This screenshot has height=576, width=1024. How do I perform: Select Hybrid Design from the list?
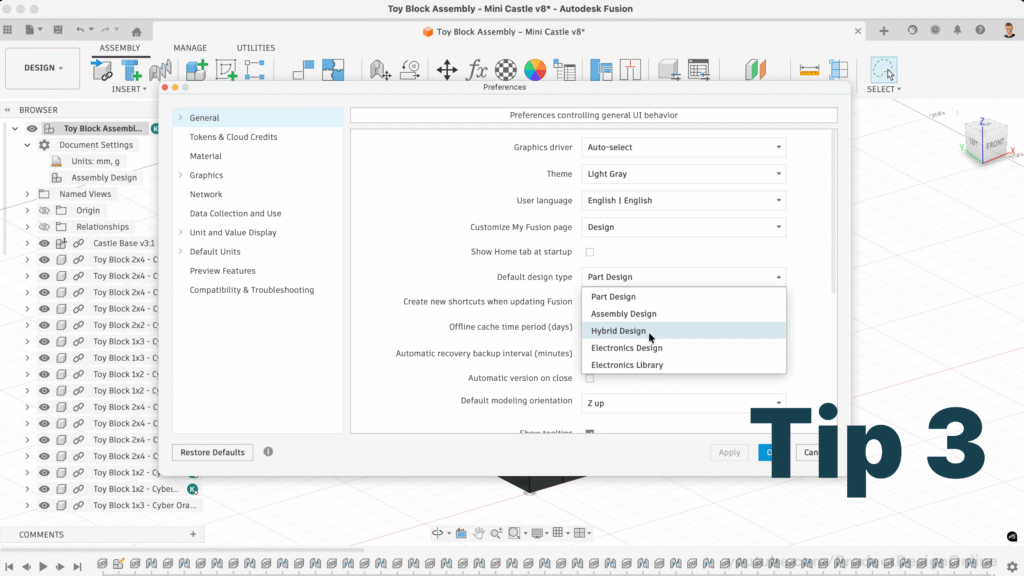[618, 331]
